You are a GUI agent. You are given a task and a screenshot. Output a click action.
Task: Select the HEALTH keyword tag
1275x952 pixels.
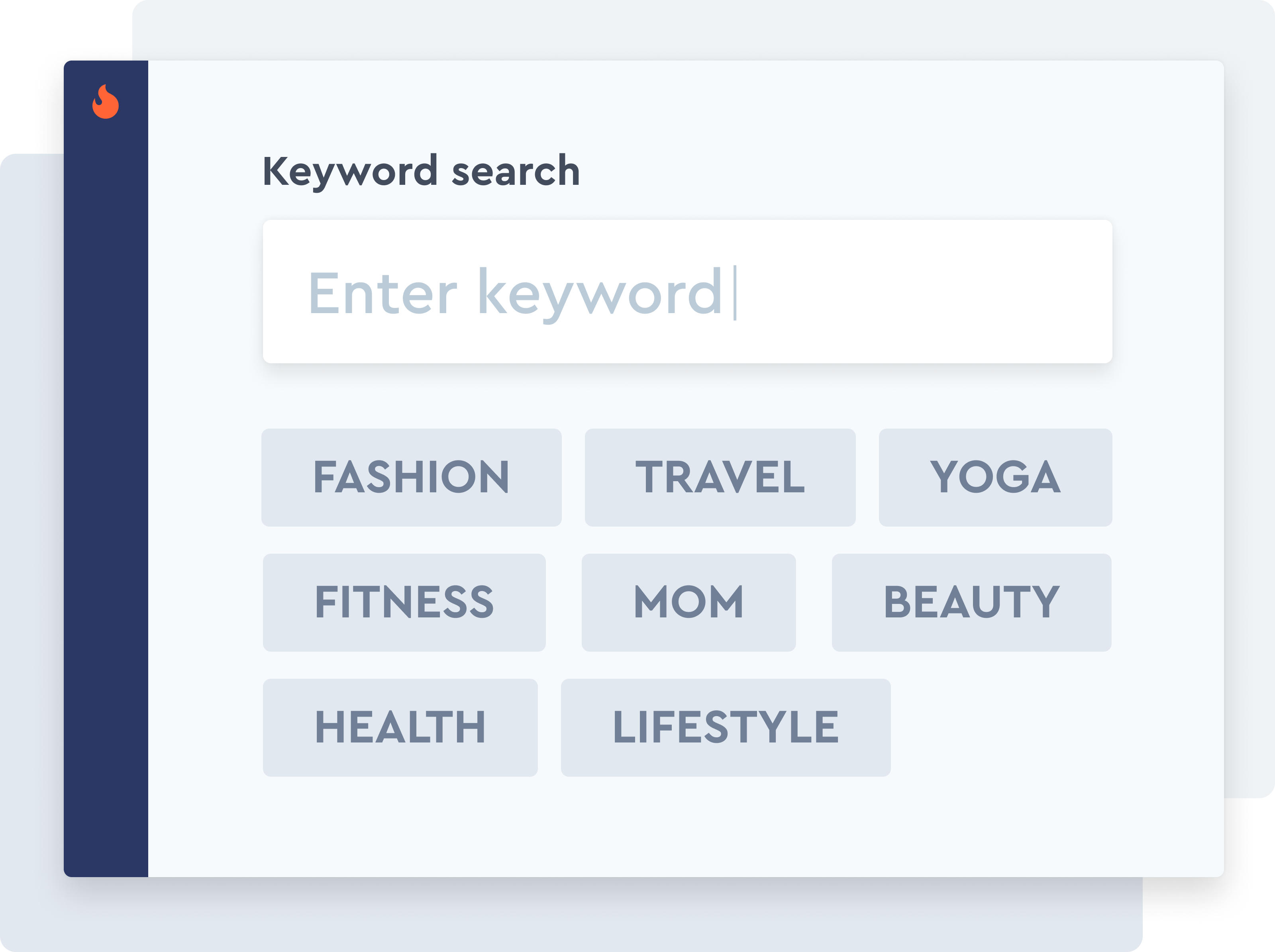pyautogui.click(x=400, y=727)
